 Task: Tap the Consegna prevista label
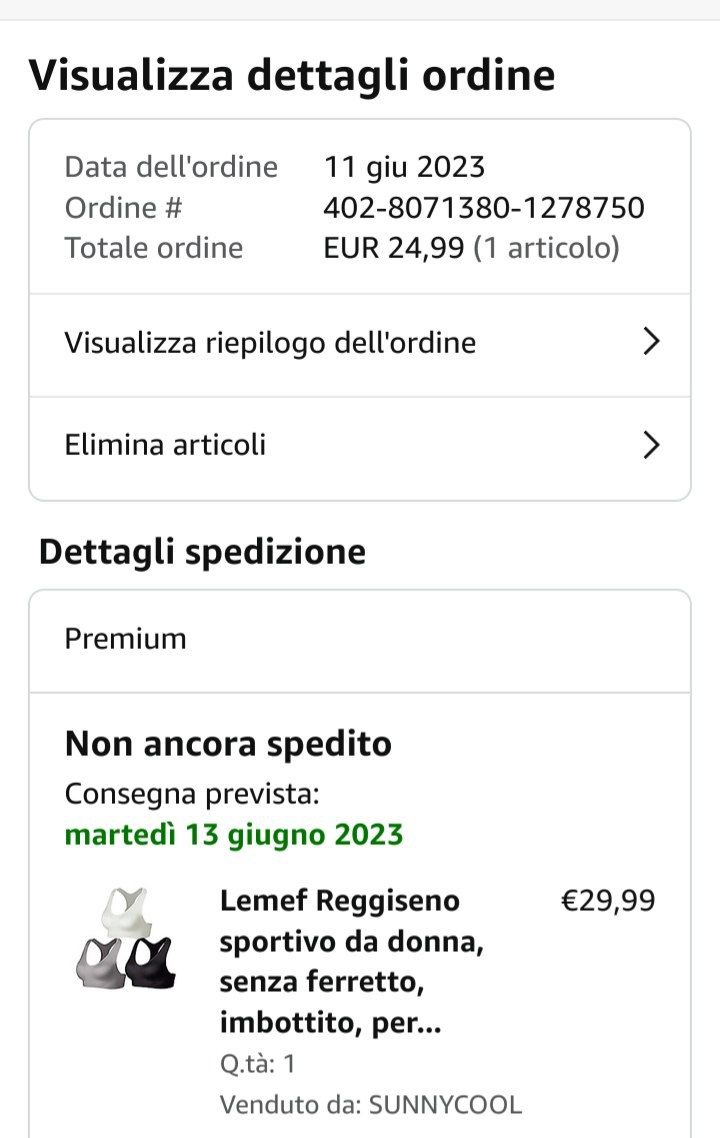pos(192,794)
